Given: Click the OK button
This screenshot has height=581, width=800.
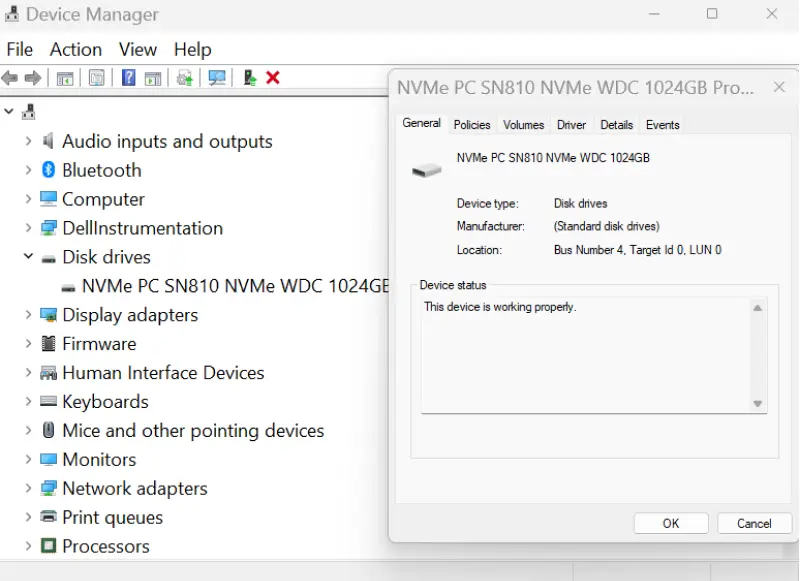Looking at the screenshot, I should click(x=670, y=523).
